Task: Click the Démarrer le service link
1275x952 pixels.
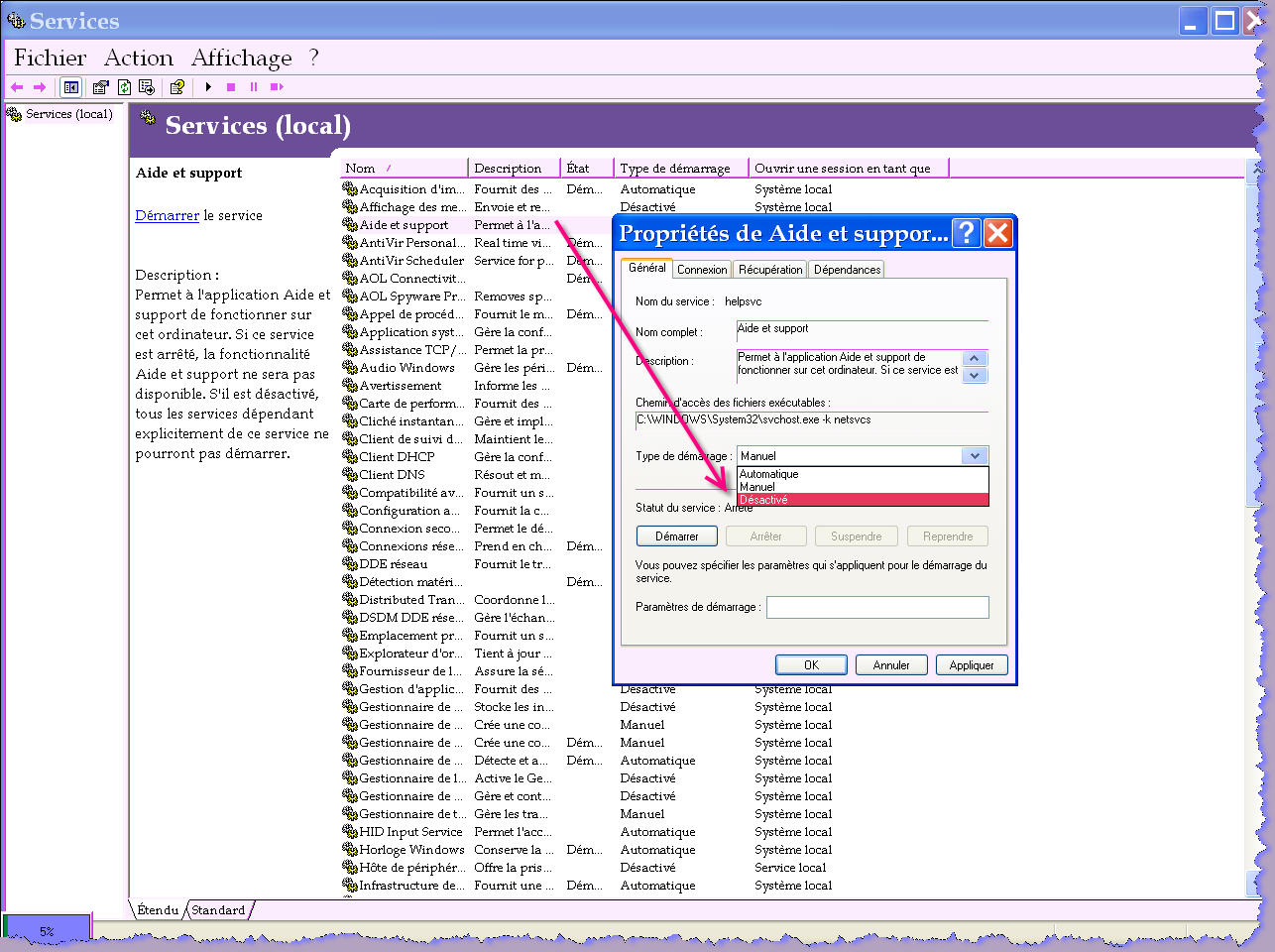Action: pos(167,215)
